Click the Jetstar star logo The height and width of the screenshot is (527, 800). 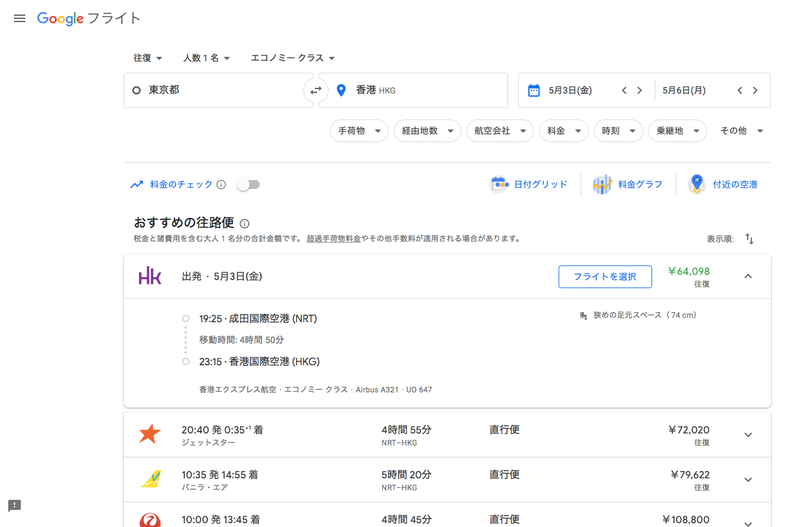150,435
